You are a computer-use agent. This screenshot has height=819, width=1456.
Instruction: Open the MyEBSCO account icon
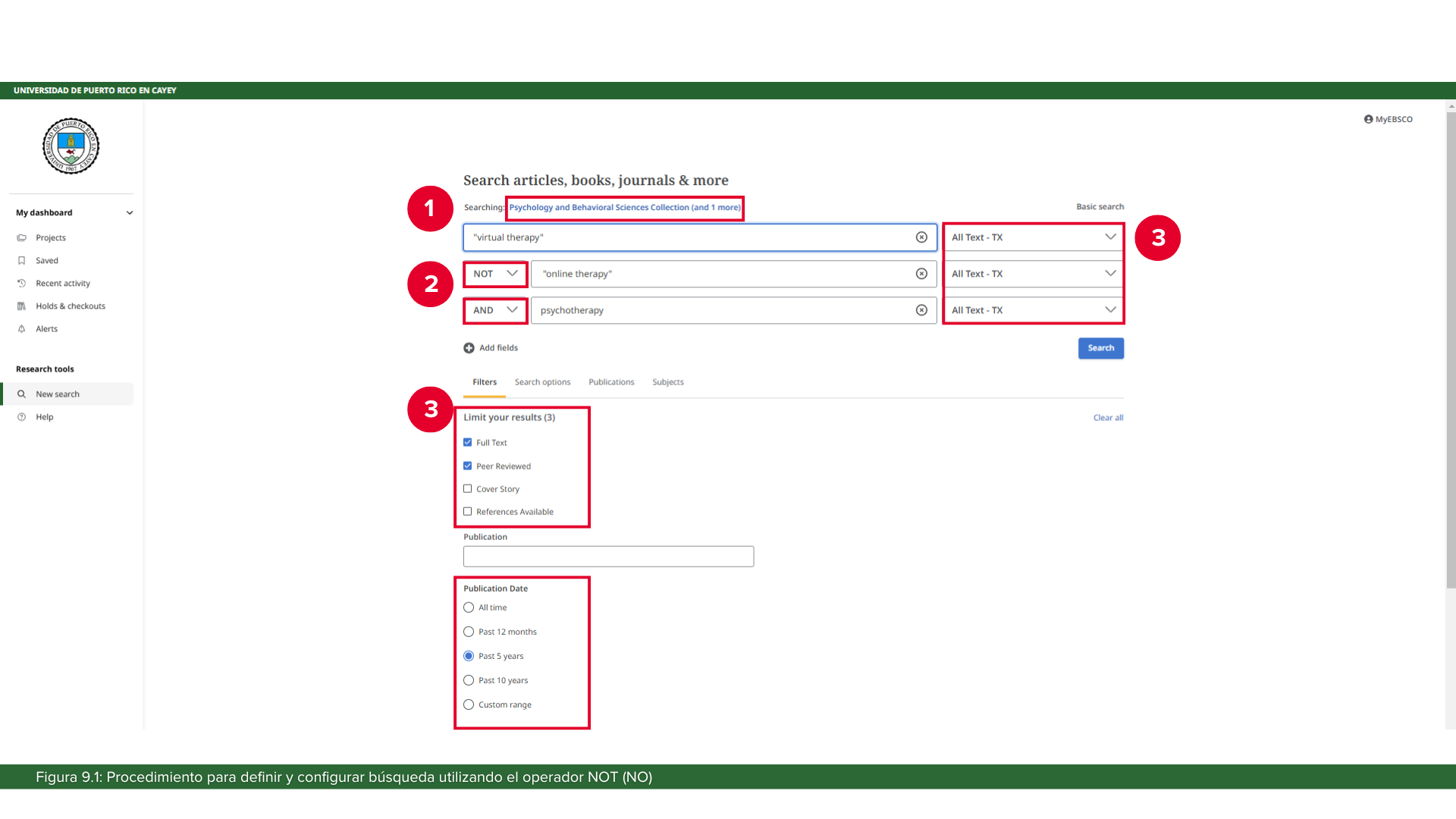coord(1368,119)
